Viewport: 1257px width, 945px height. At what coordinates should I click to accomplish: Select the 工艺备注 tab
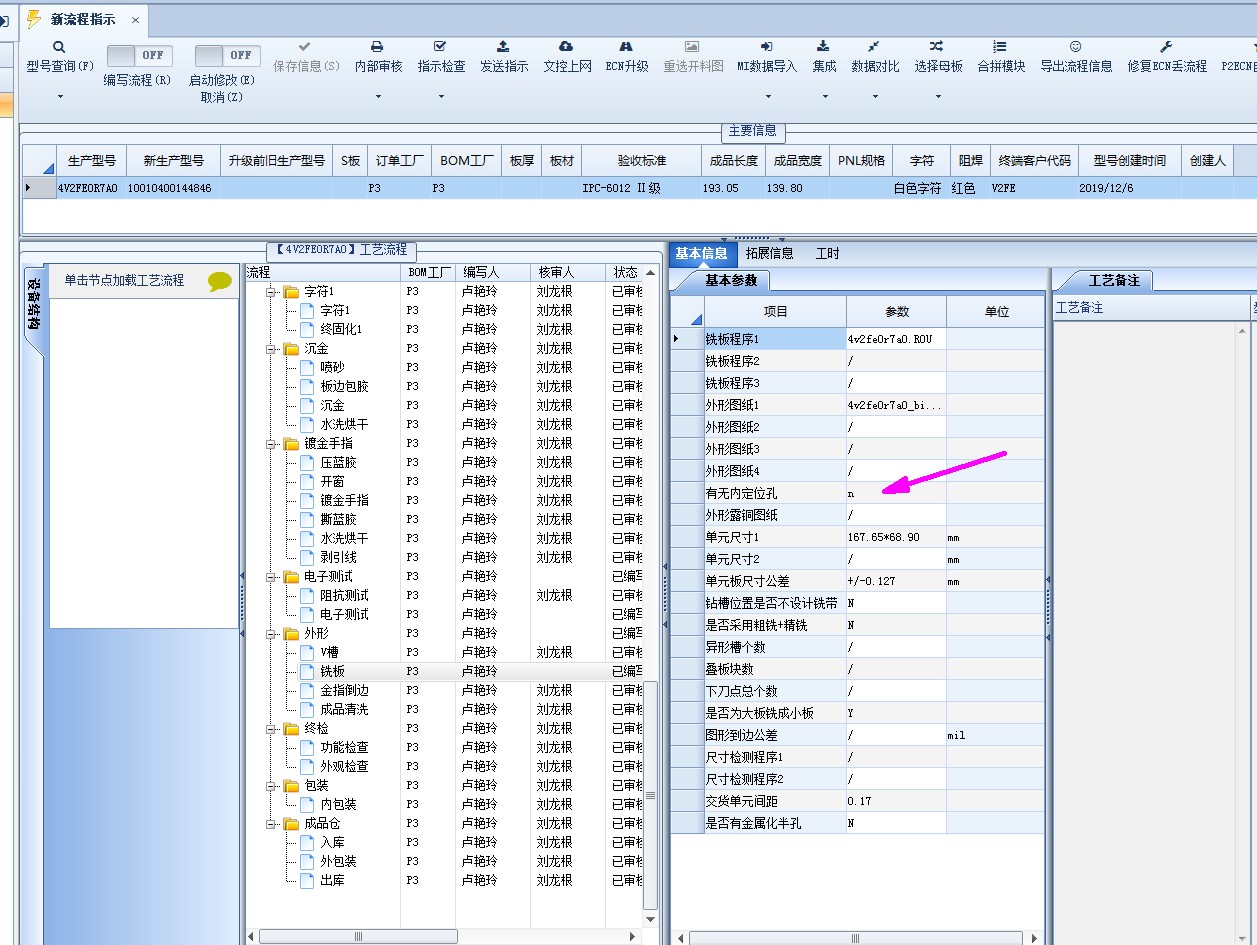(1113, 280)
